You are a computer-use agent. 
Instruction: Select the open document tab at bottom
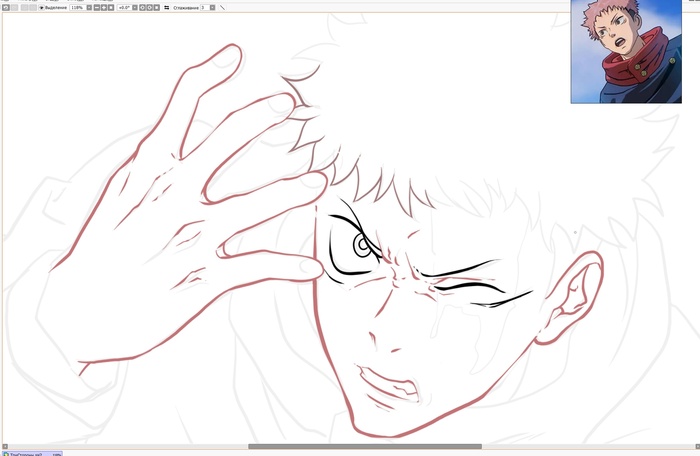point(30,453)
